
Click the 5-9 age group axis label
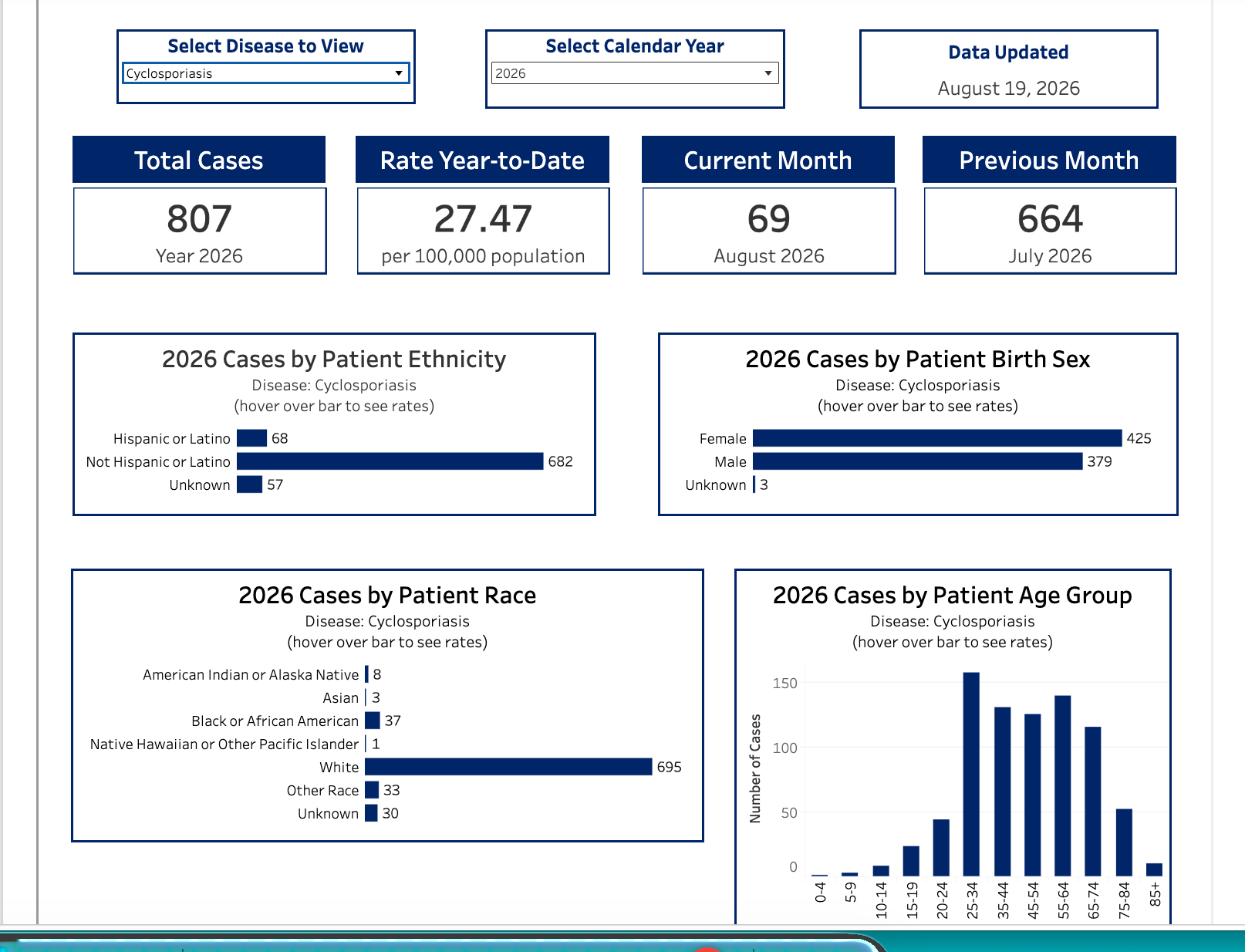click(850, 893)
